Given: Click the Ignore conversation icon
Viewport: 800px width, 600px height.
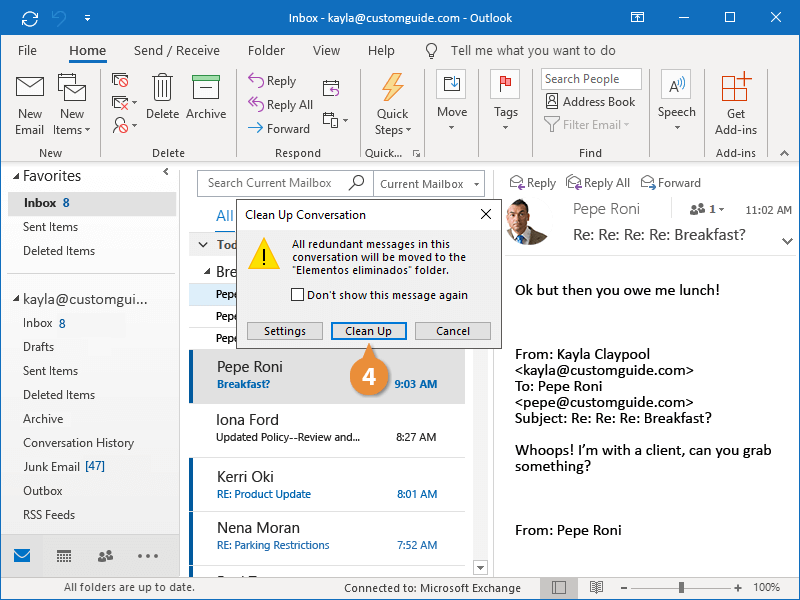Looking at the screenshot, I should tap(120, 80).
